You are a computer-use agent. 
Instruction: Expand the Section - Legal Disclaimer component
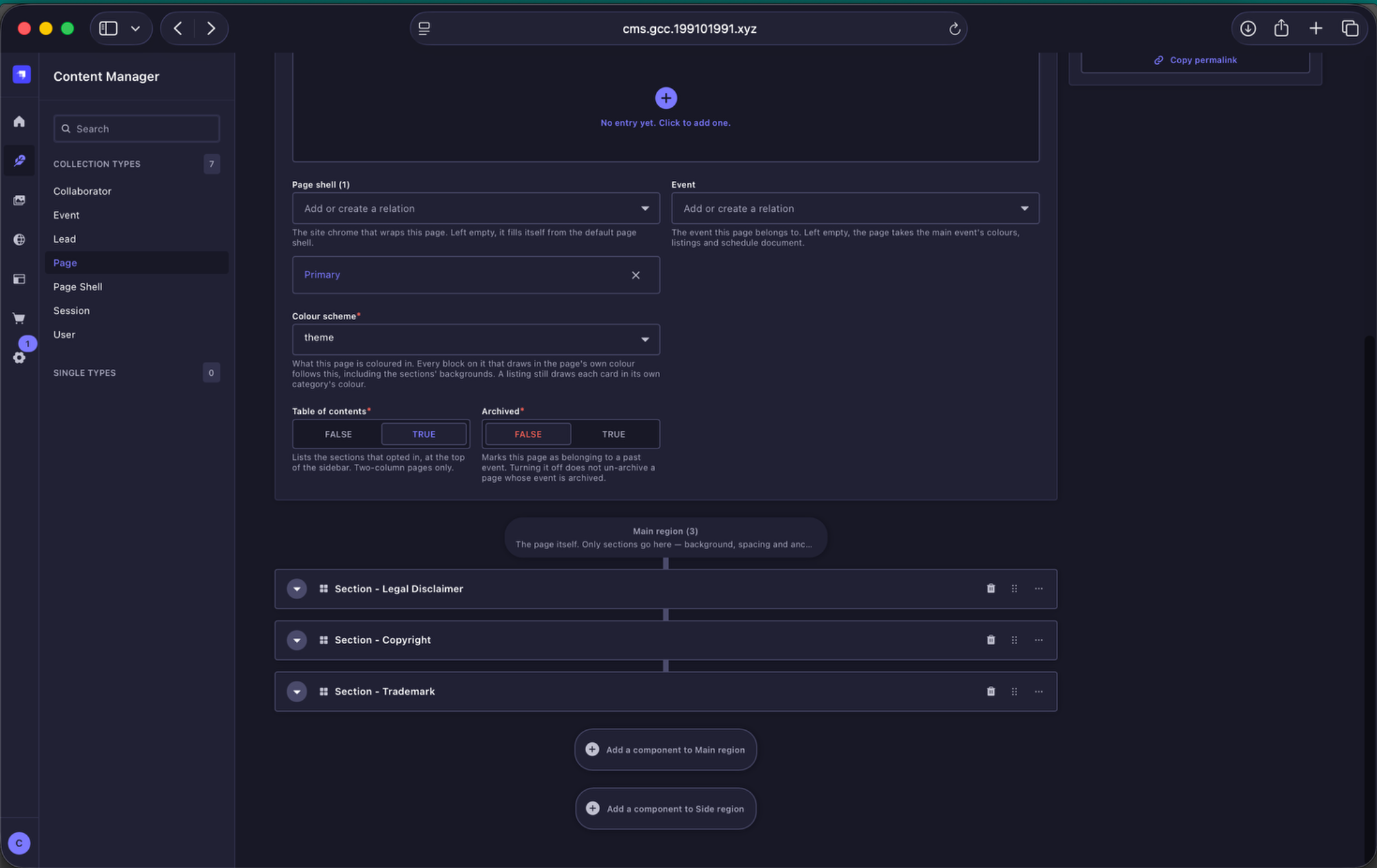point(297,589)
